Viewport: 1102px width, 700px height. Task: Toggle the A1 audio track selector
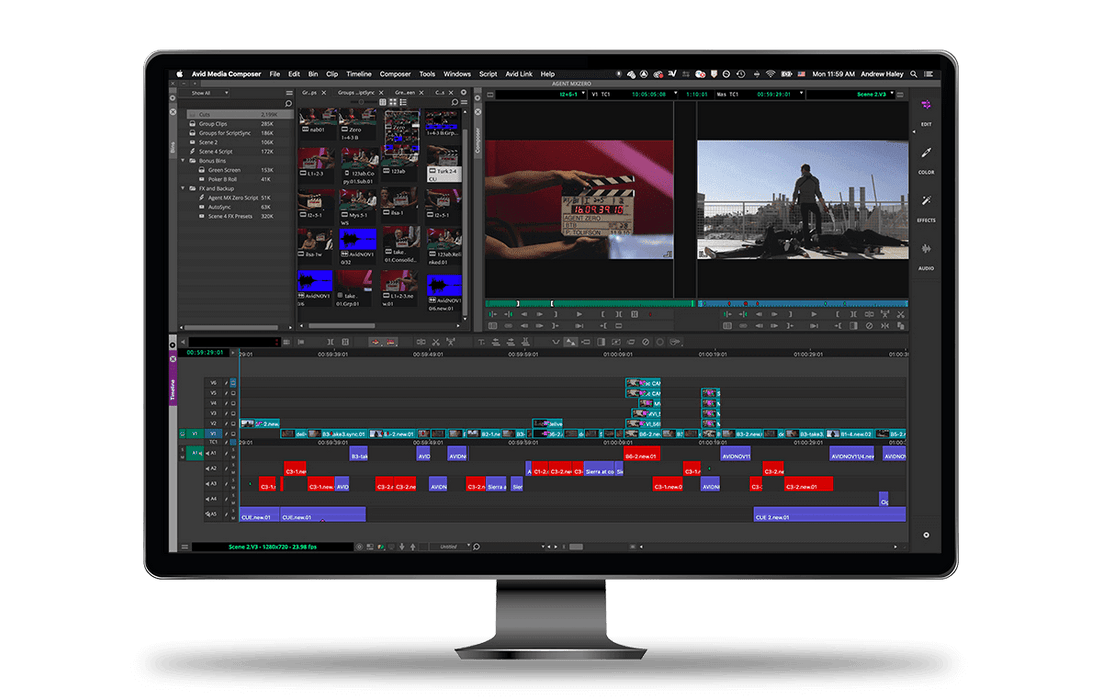click(212, 453)
